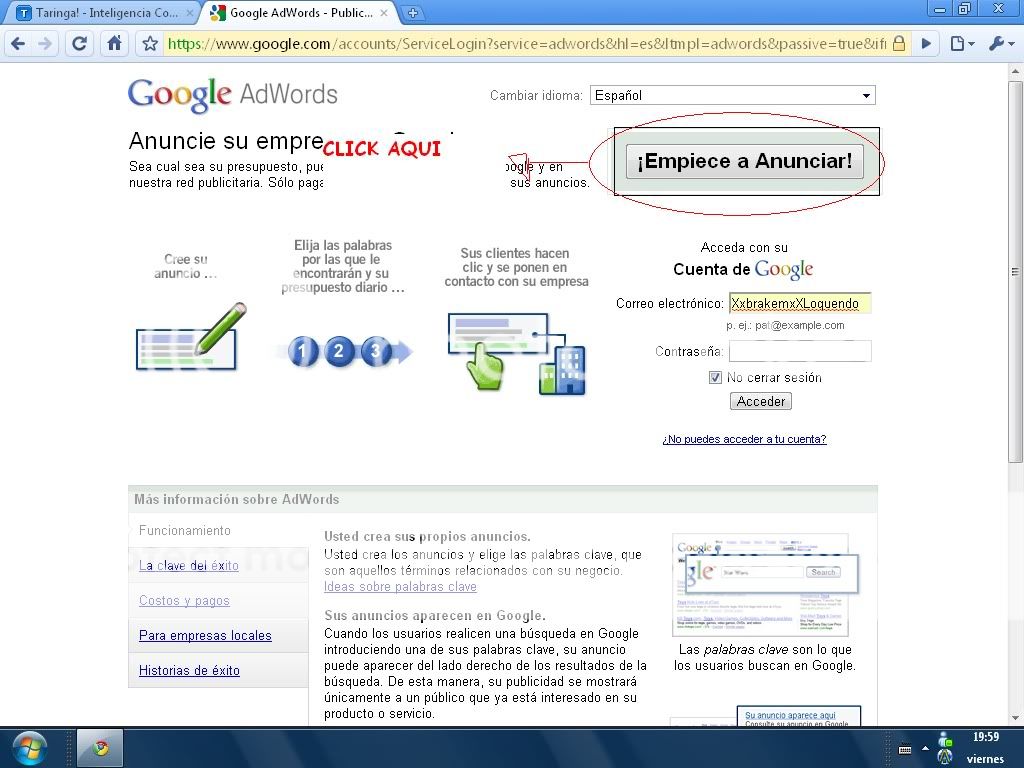The image size is (1024, 768).
Task: Click the ¡Empiece a Anunciar! button
Action: tap(744, 161)
